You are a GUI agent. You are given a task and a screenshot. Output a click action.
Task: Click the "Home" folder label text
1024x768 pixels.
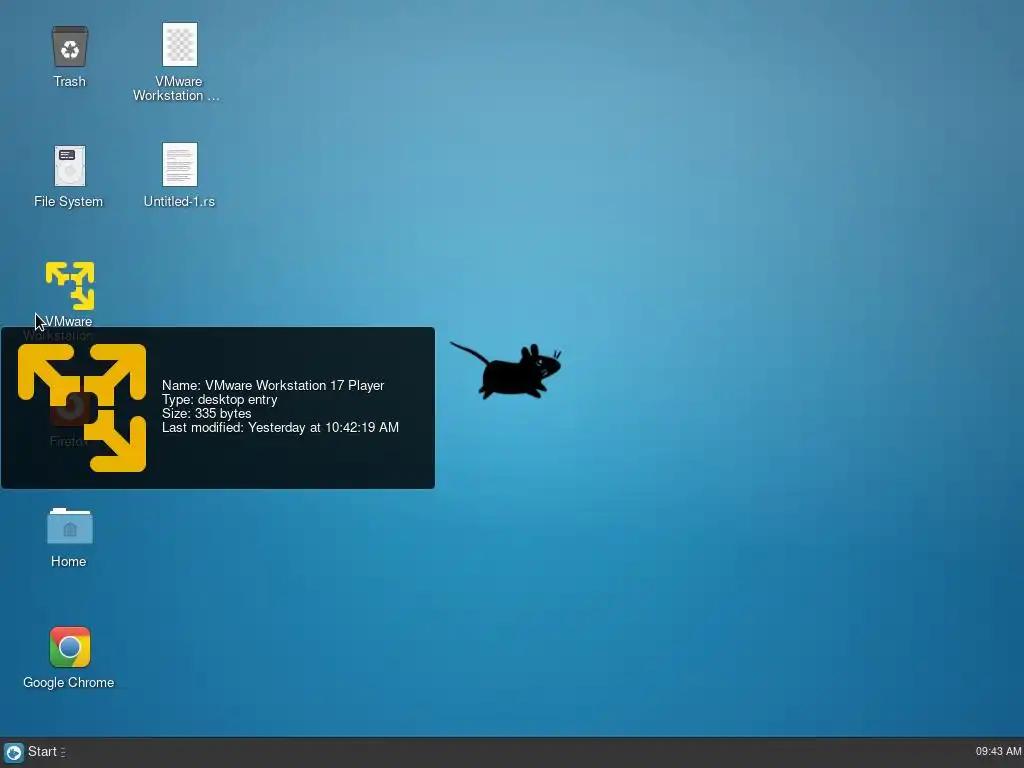click(x=69, y=562)
